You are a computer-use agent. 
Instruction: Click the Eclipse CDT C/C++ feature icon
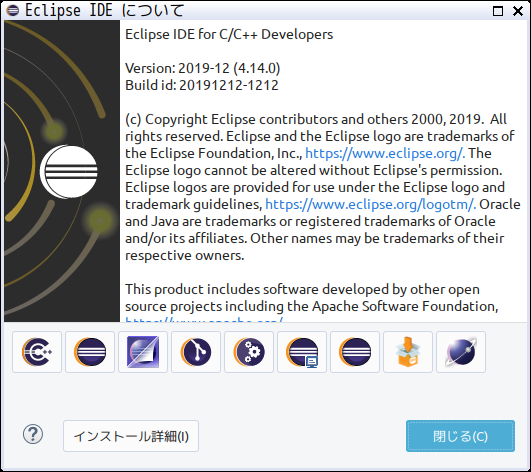click(x=37, y=352)
